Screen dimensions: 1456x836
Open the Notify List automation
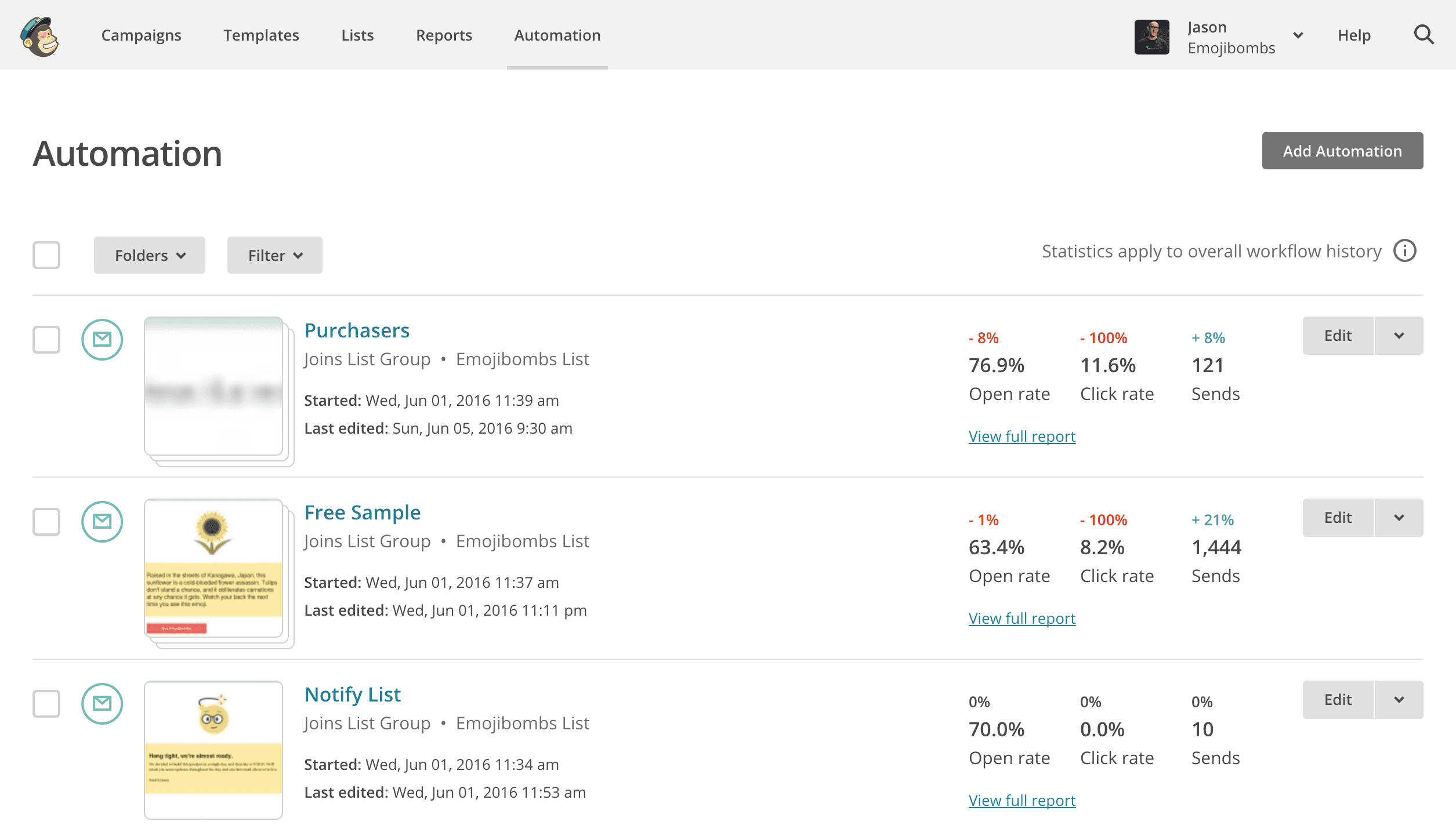point(352,693)
